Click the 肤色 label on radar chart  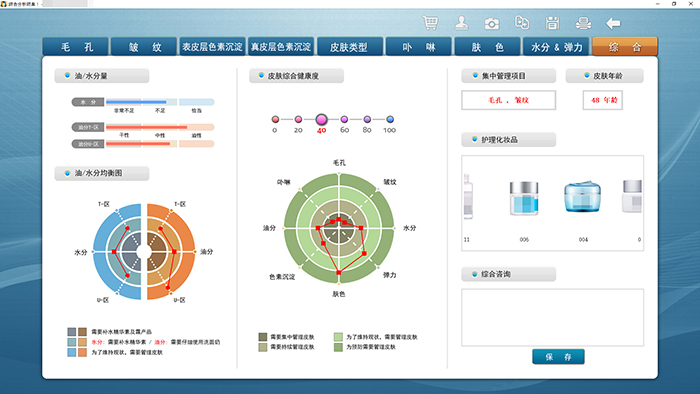[x=339, y=294]
